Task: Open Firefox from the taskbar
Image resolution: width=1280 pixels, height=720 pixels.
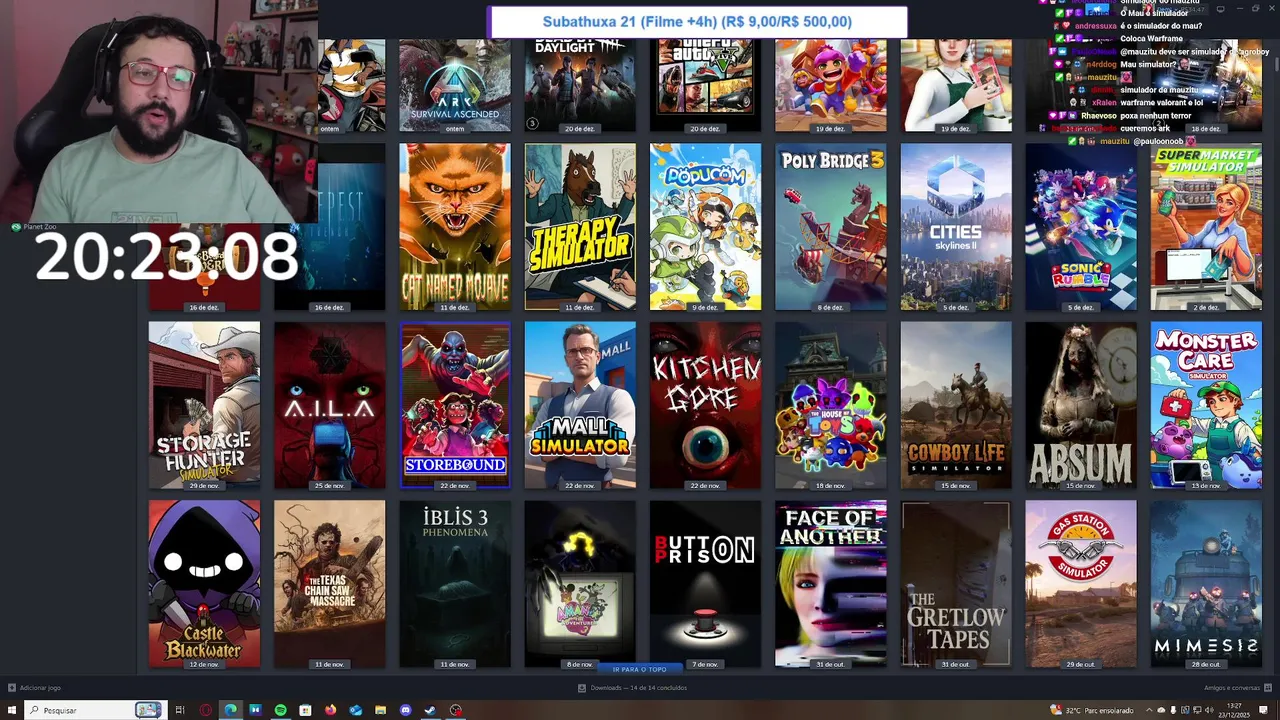Action: [x=330, y=710]
